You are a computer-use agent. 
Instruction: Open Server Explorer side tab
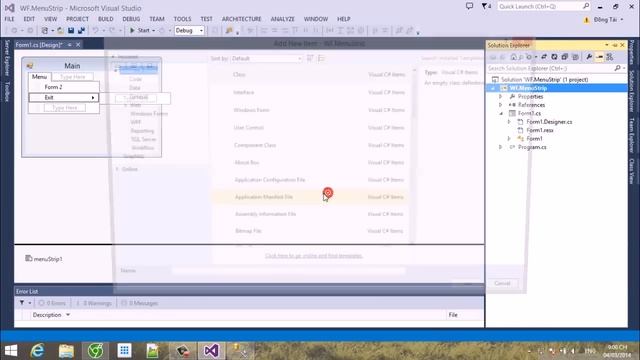pyautogui.click(x=7, y=58)
